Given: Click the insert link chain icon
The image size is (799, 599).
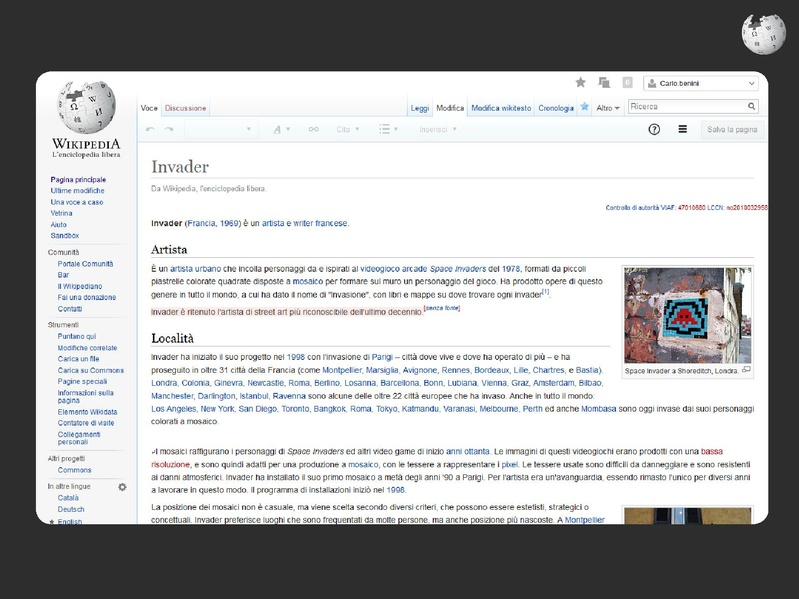Looking at the screenshot, I should 313,129.
